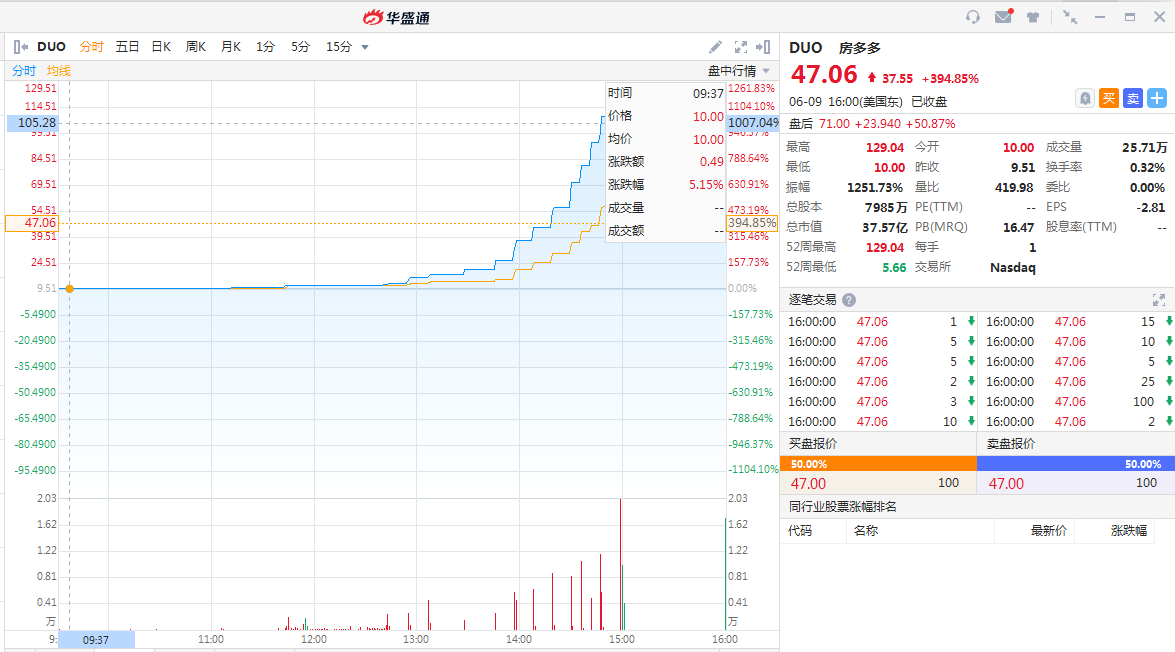
Task: Click trade row with volume 100
Action: click(1075, 402)
